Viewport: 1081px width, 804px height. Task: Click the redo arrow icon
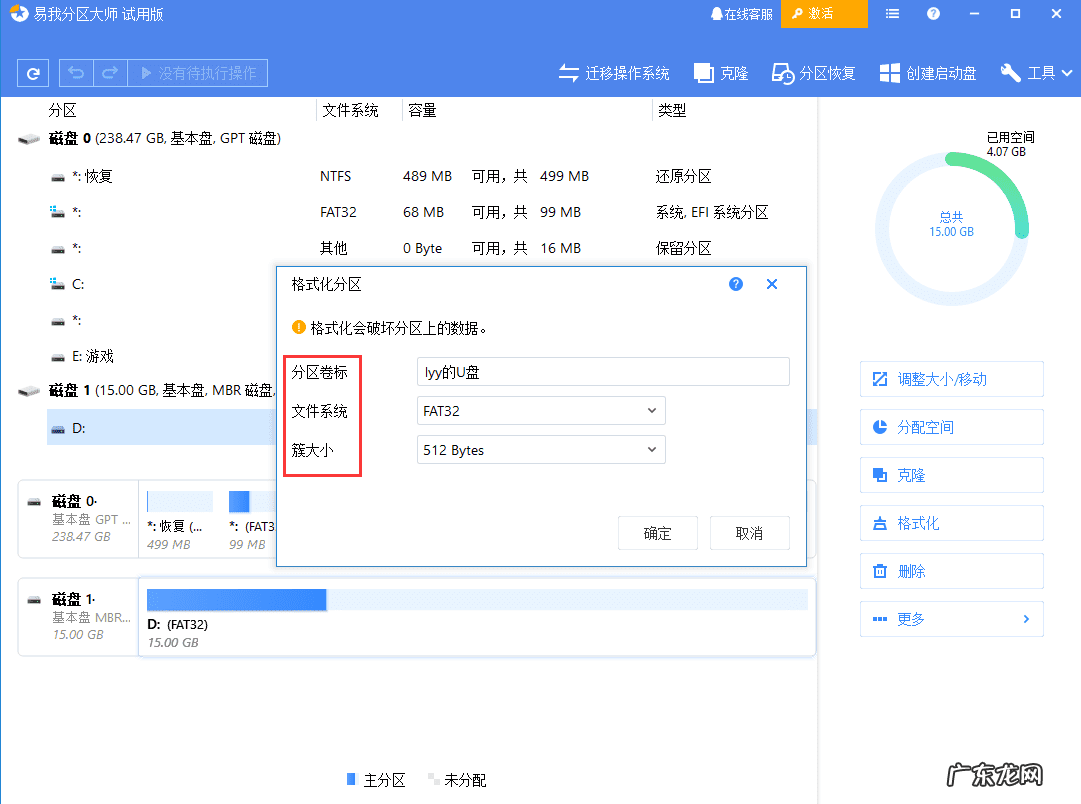(110, 73)
